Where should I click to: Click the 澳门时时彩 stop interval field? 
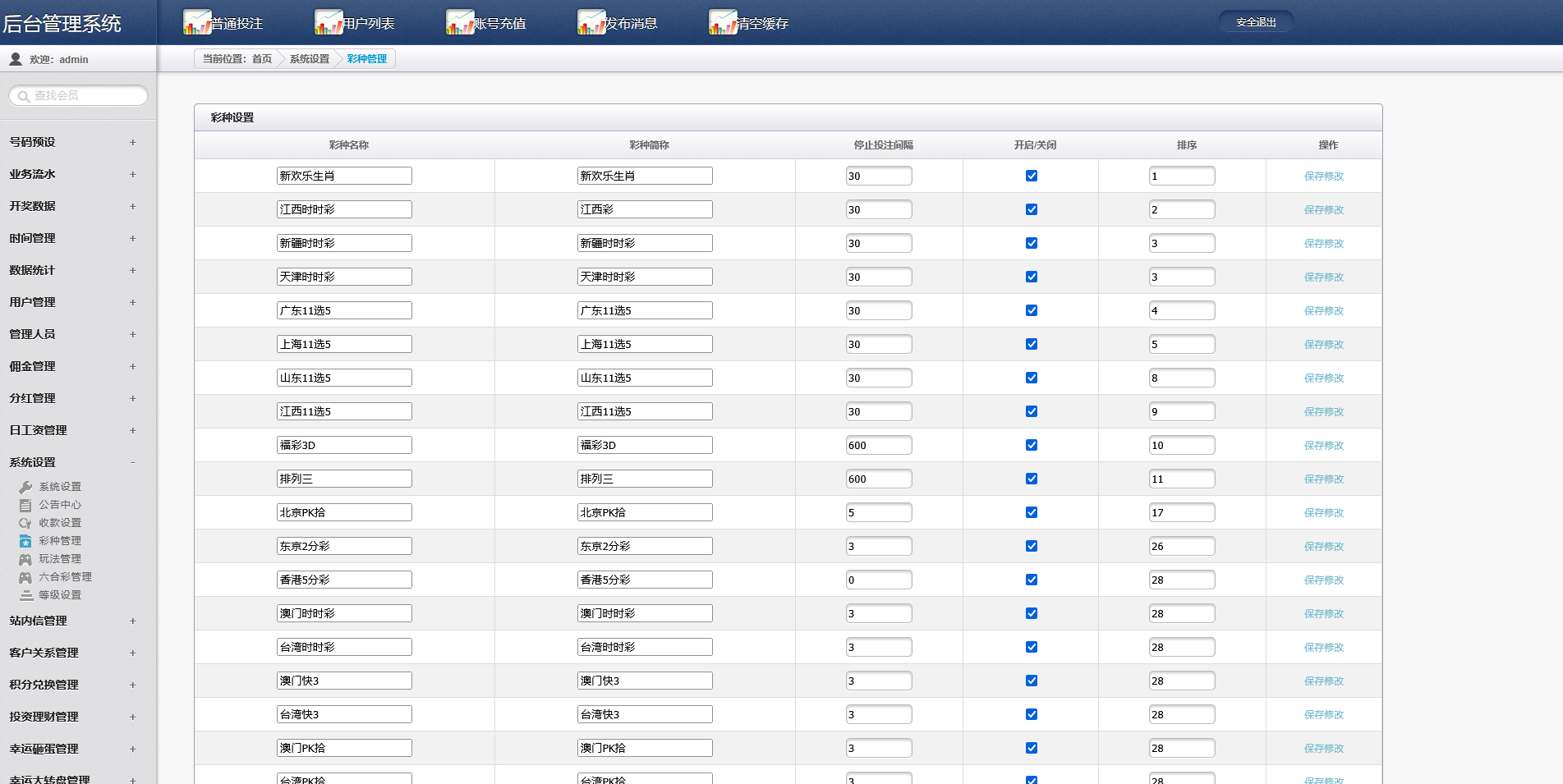pos(879,613)
